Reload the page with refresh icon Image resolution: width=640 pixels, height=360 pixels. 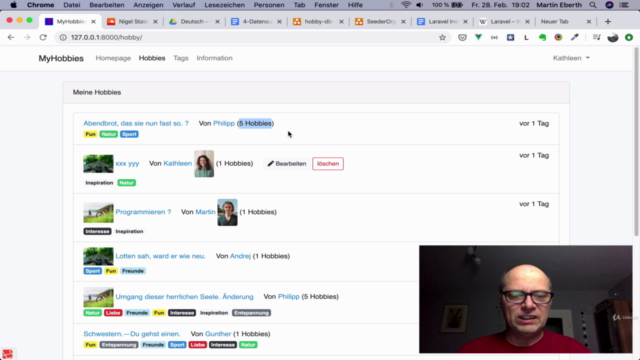tap(43, 37)
